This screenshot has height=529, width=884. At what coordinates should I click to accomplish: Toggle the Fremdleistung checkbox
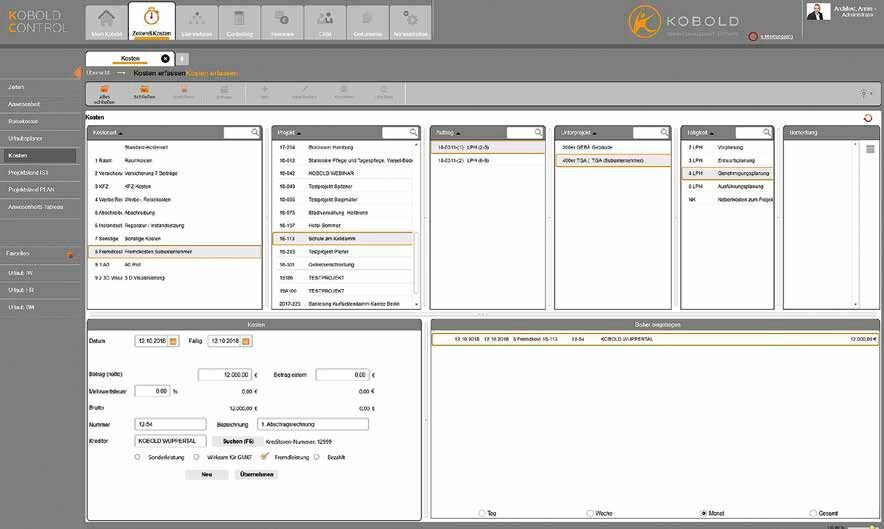264,457
